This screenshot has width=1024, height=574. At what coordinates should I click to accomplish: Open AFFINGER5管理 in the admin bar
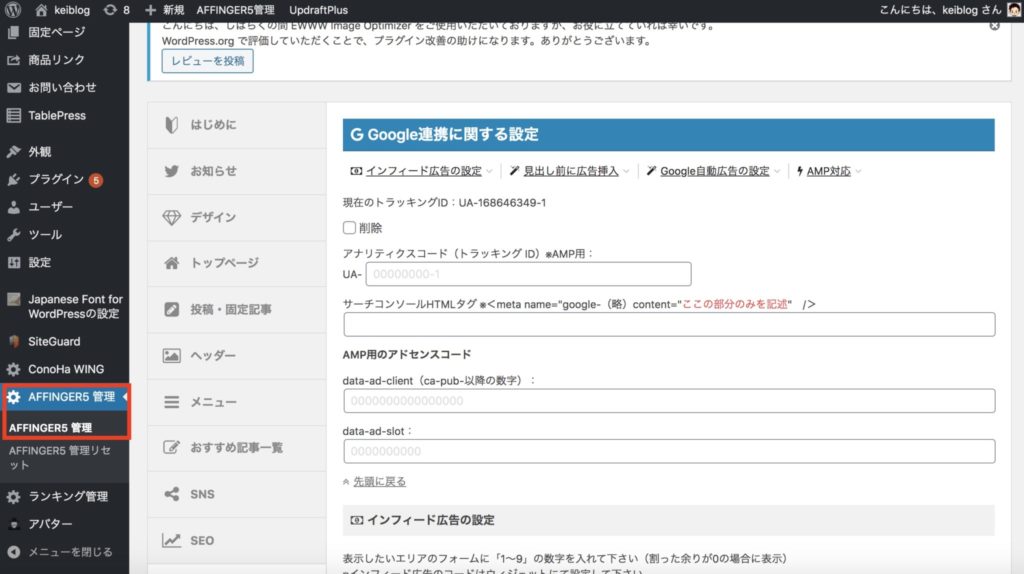coord(235,10)
